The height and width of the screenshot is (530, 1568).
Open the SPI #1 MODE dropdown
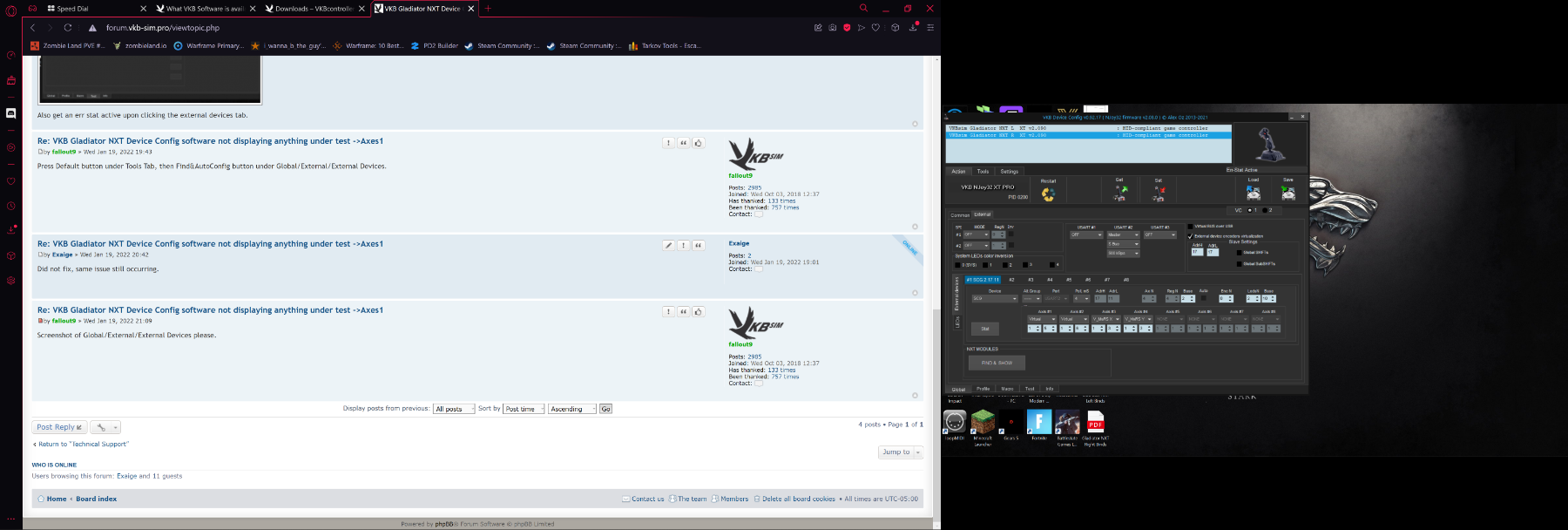click(x=976, y=234)
